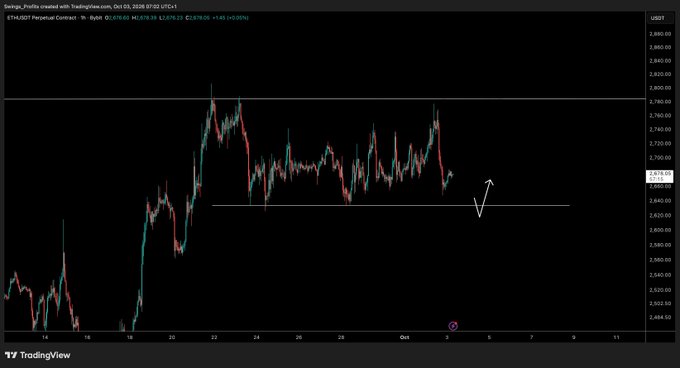Screen dimensions: 680x368
Task: Click the 2,600.00 price axis label
Action: (x=660, y=230)
